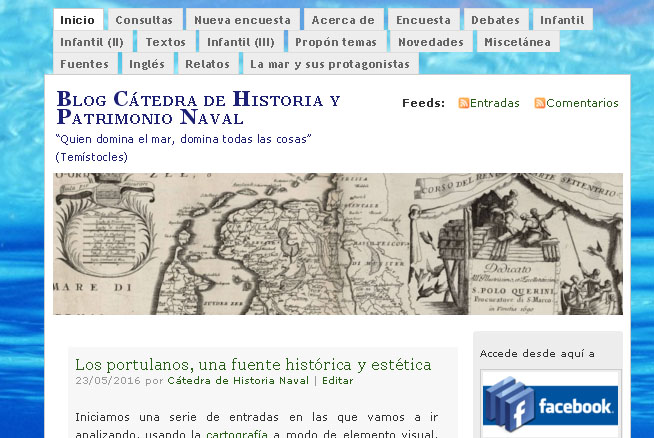Switch to the Consultas tab

[x=144, y=20]
